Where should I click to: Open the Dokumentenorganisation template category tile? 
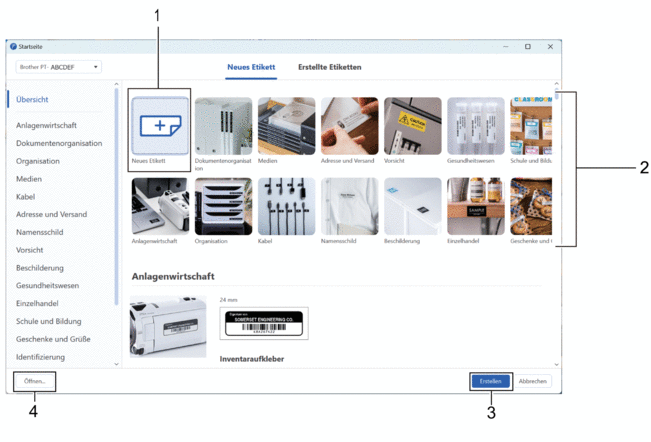tap(223, 126)
